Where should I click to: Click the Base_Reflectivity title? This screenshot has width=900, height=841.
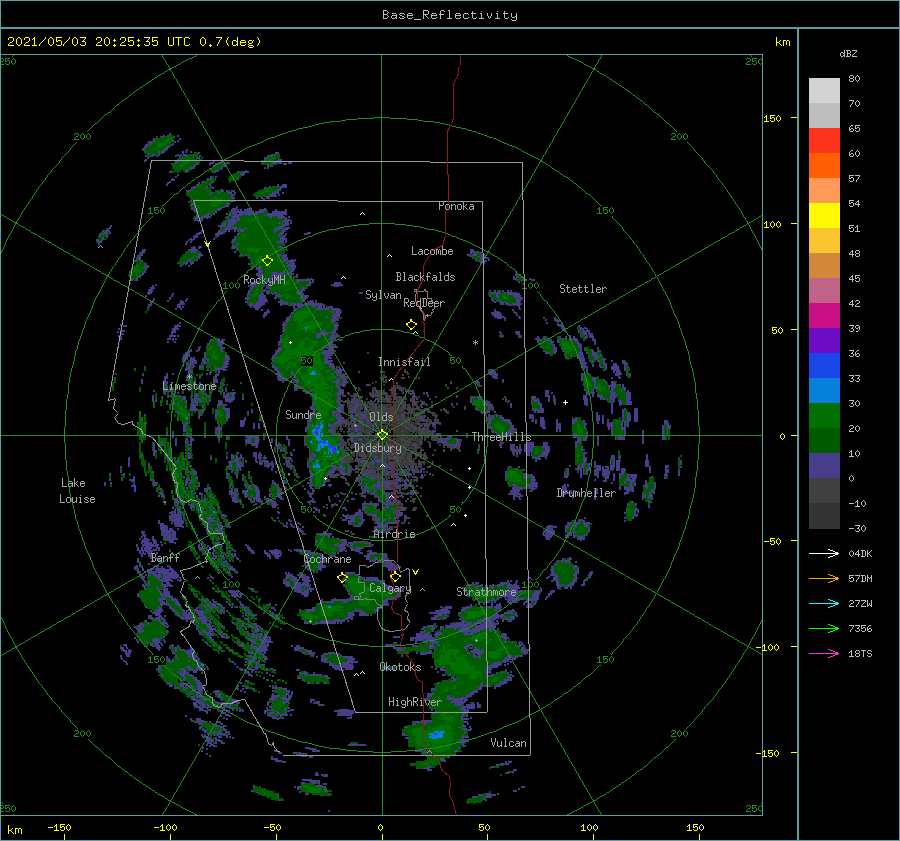pyautogui.click(x=449, y=15)
